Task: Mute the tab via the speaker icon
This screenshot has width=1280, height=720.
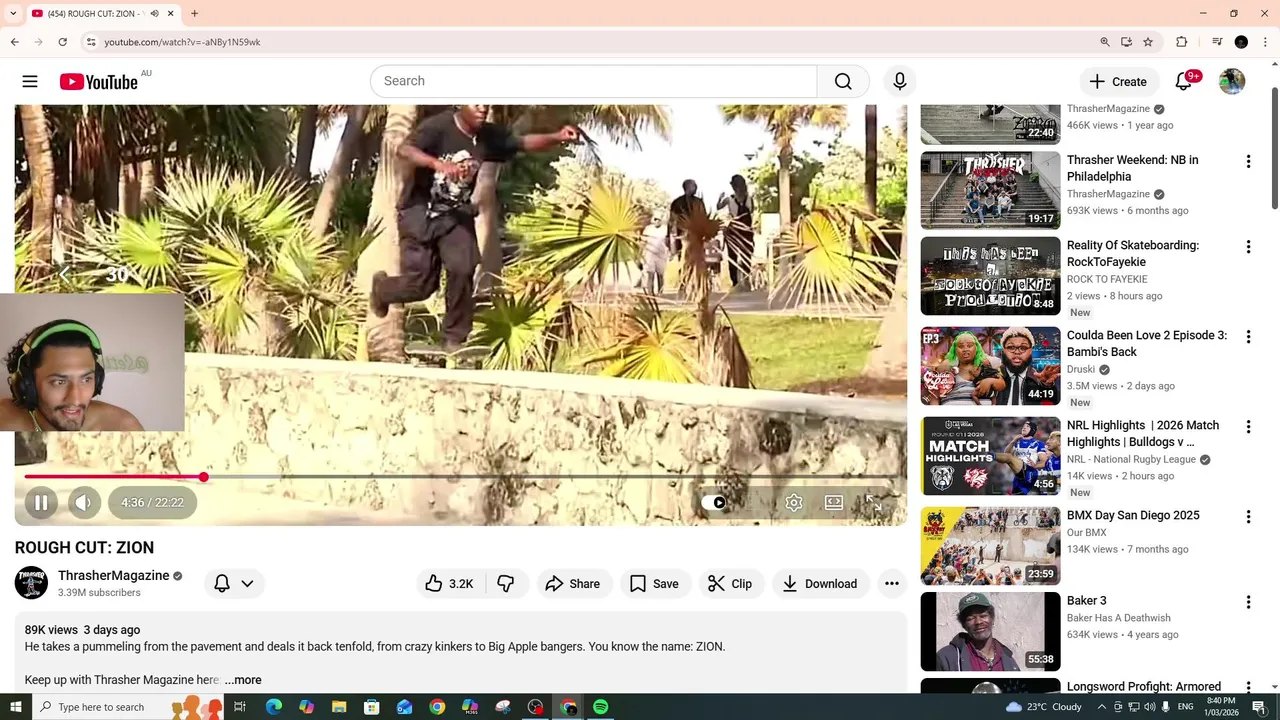Action: 154,14
